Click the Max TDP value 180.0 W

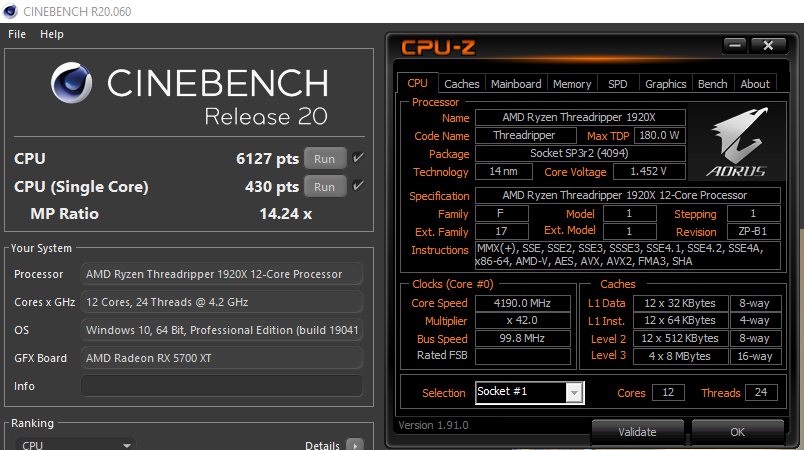point(659,135)
